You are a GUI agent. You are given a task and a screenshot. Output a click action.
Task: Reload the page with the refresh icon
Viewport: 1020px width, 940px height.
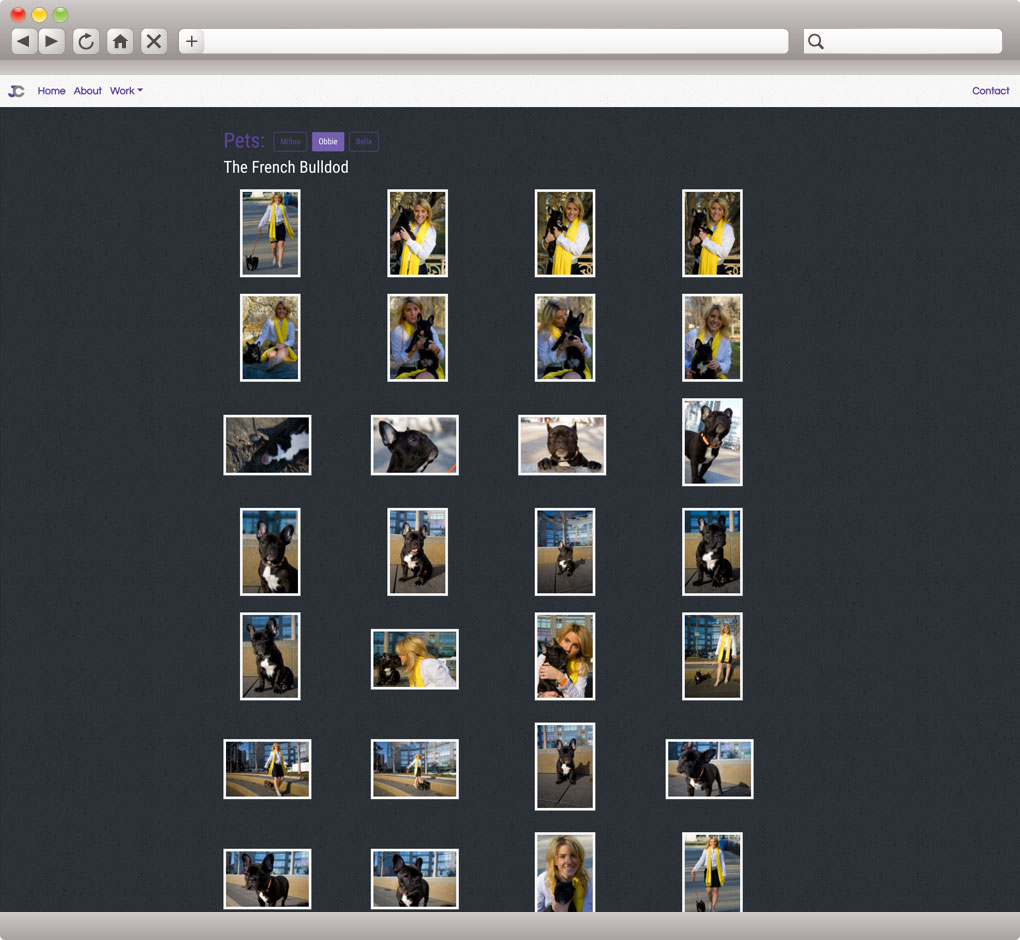click(86, 41)
